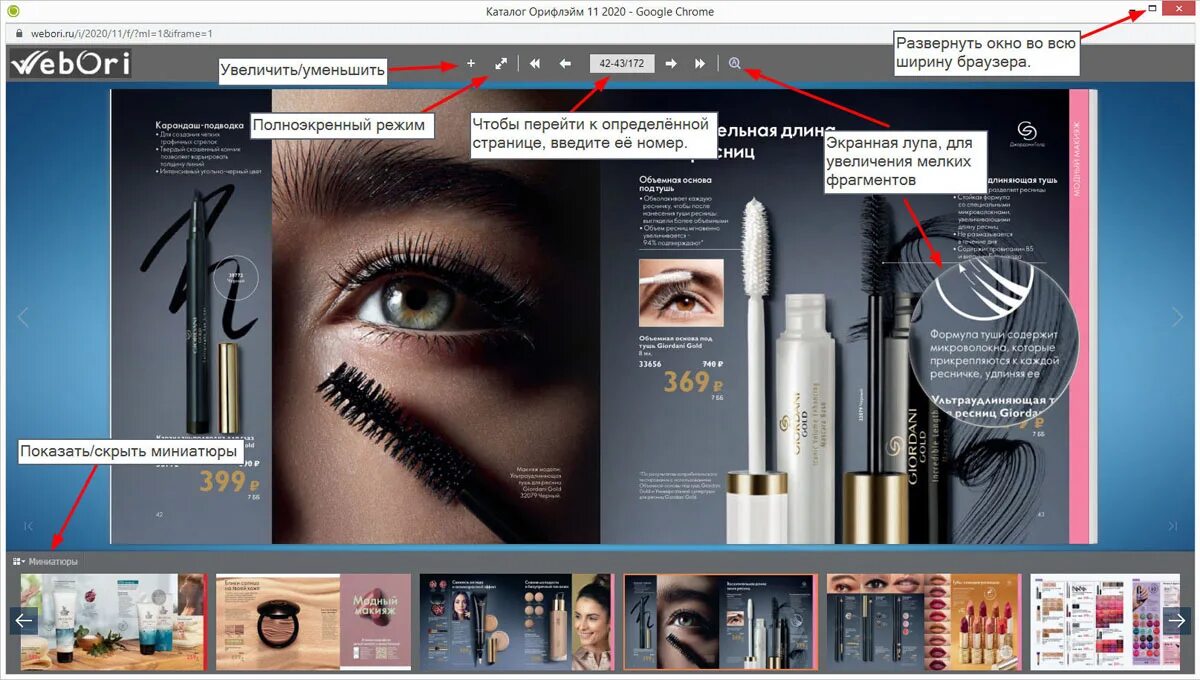The width and height of the screenshot is (1200, 680).
Task: Open the WebOri logo link
Action: [70, 64]
